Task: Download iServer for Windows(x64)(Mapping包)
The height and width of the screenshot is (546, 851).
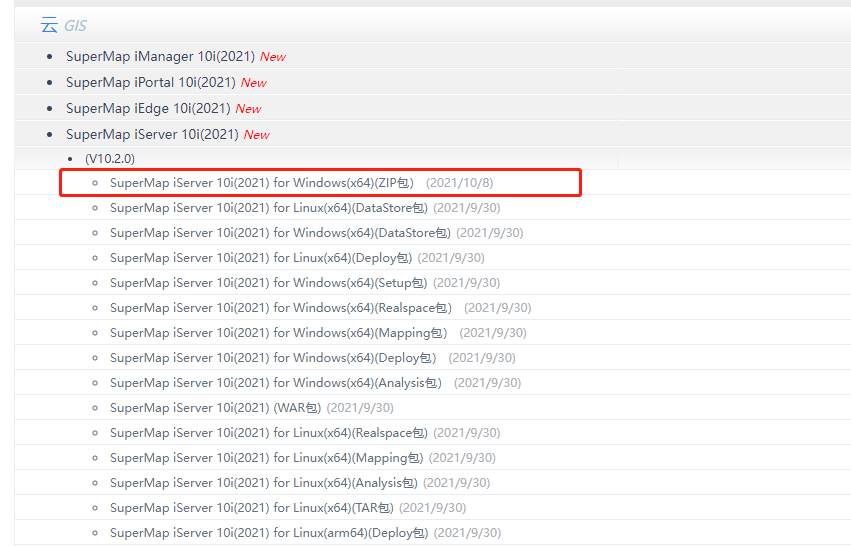Action: (x=278, y=333)
